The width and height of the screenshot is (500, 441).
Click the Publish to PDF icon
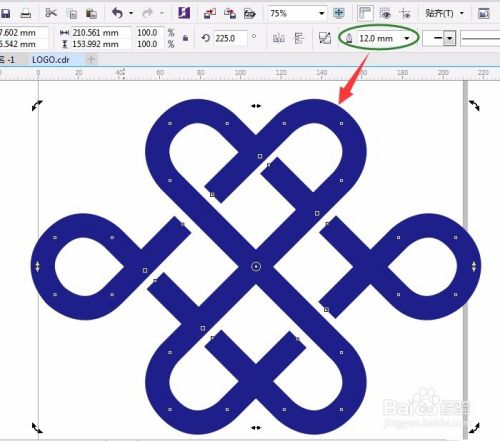point(250,13)
